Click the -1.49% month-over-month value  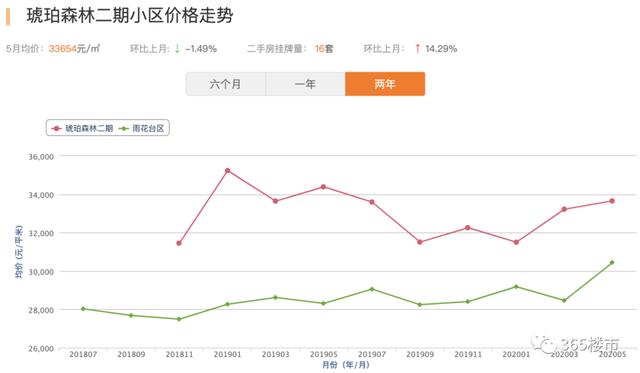pyautogui.click(x=201, y=49)
